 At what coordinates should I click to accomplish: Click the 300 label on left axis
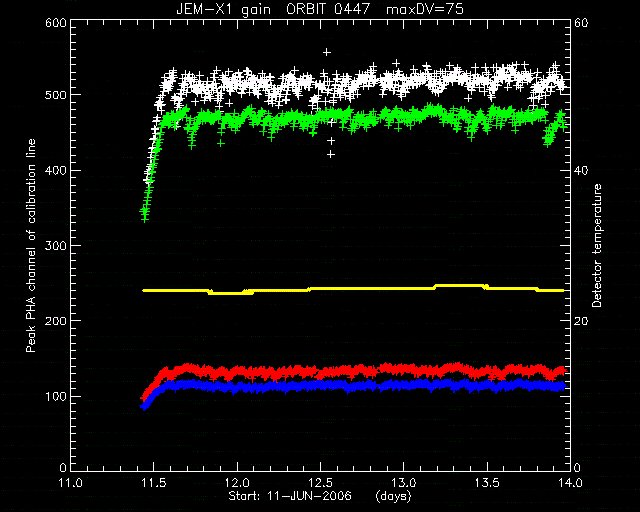click(56, 245)
